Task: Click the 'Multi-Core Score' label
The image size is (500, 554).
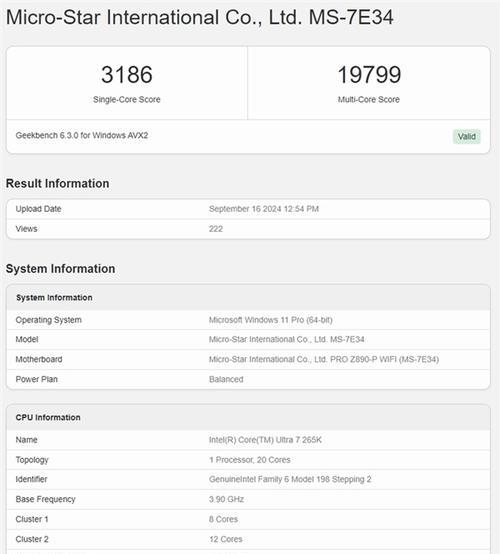Action: pos(369,100)
